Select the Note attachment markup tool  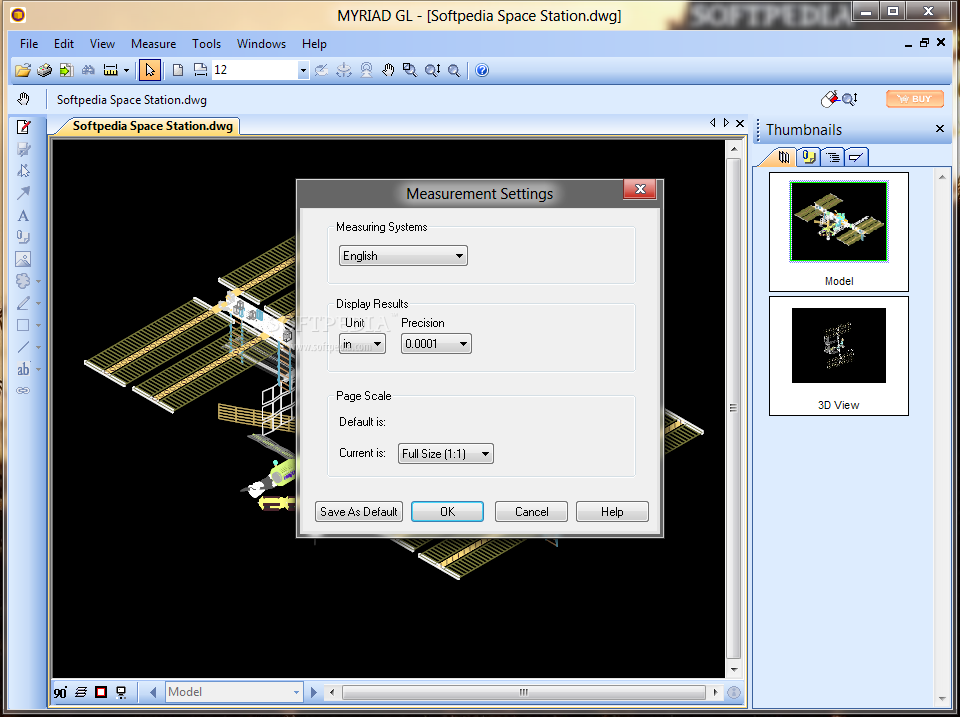[x=23, y=237]
